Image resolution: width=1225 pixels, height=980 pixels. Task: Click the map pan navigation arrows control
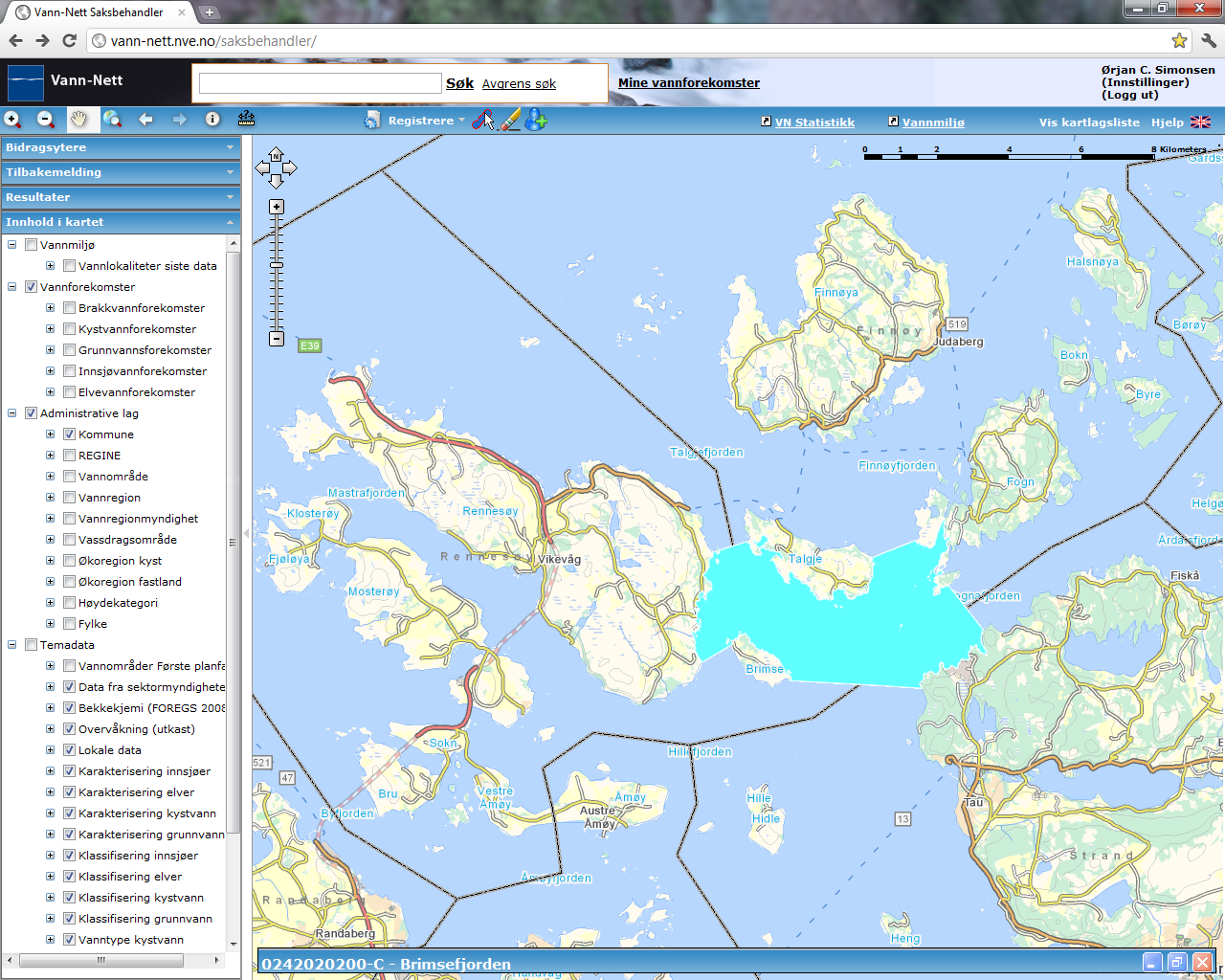click(x=276, y=168)
